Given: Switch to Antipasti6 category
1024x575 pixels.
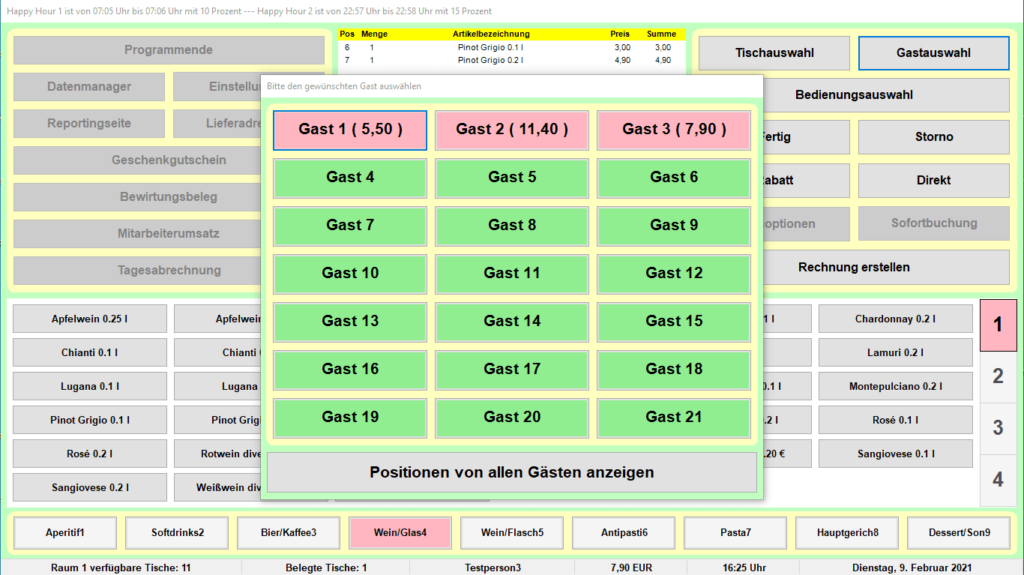Looking at the screenshot, I should coord(624,533).
